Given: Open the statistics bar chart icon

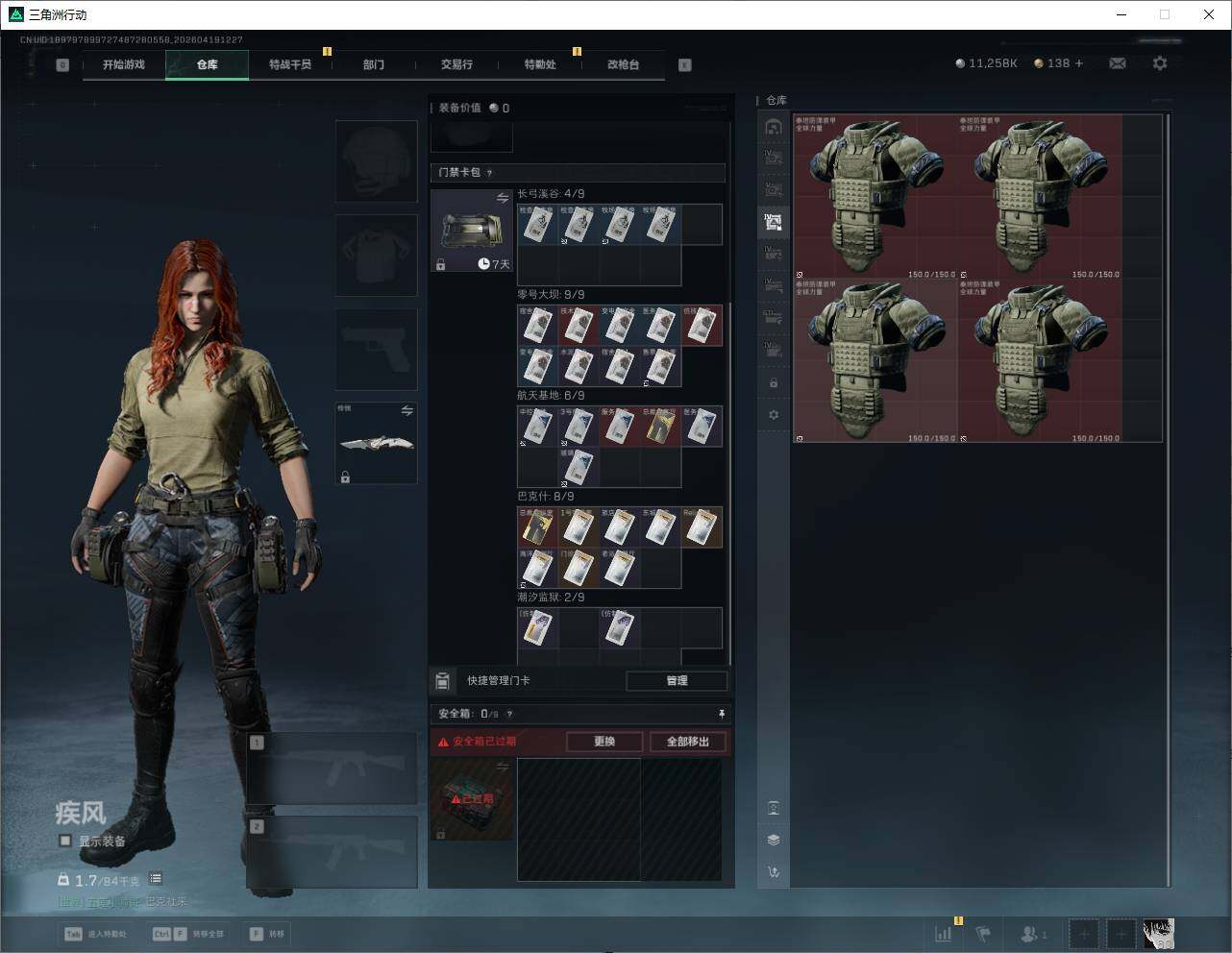Looking at the screenshot, I should click(944, 933).
